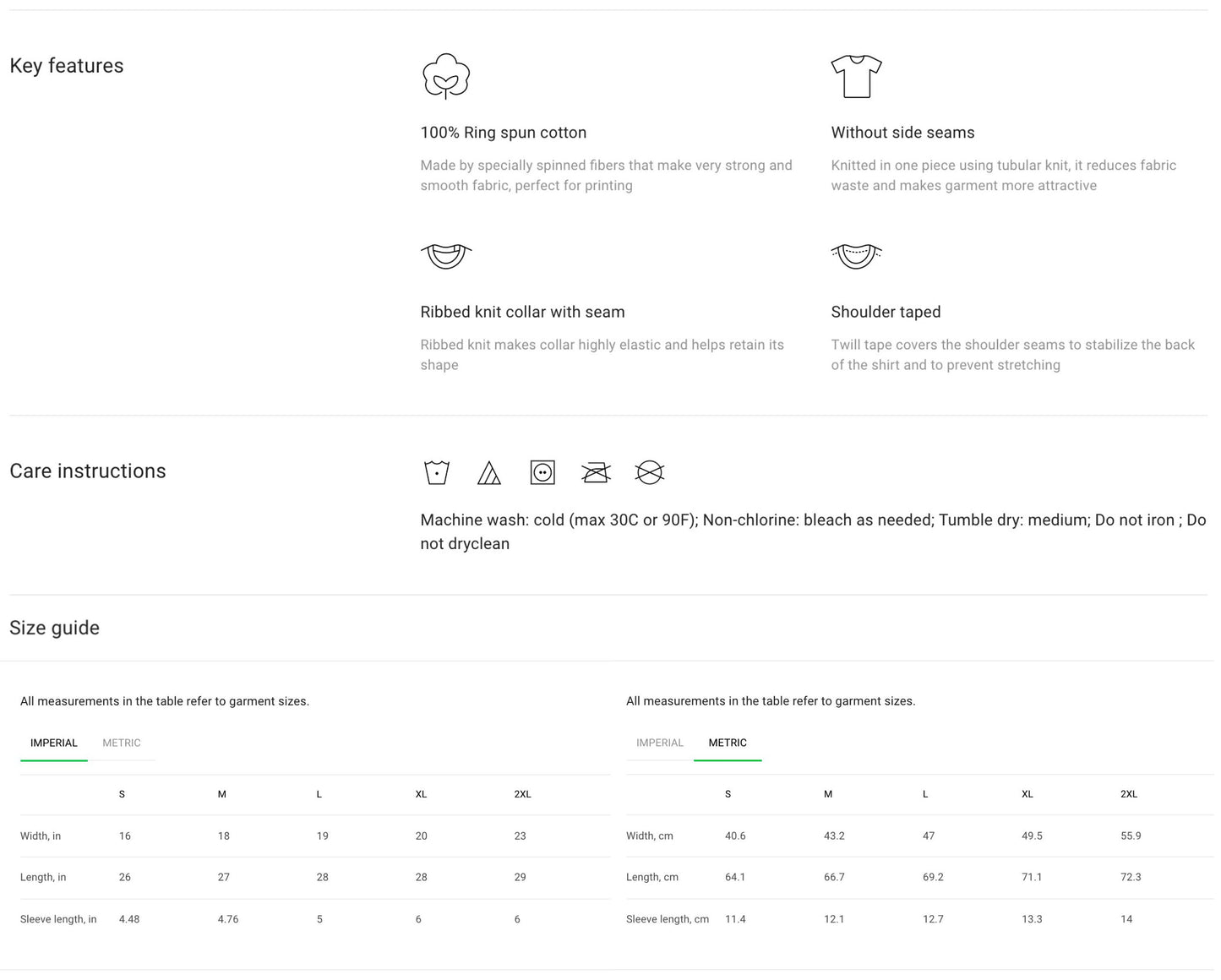Click the Care instructions heading
The height and width of the screenshot is (980, 1221).
coord(88,471)
